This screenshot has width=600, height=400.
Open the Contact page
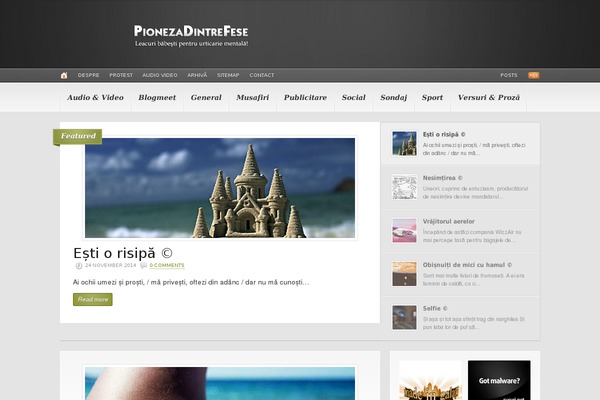coord(262,75)
